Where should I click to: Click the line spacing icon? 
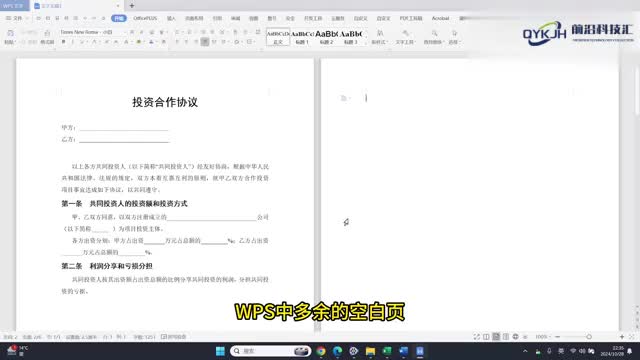point(224,42)
